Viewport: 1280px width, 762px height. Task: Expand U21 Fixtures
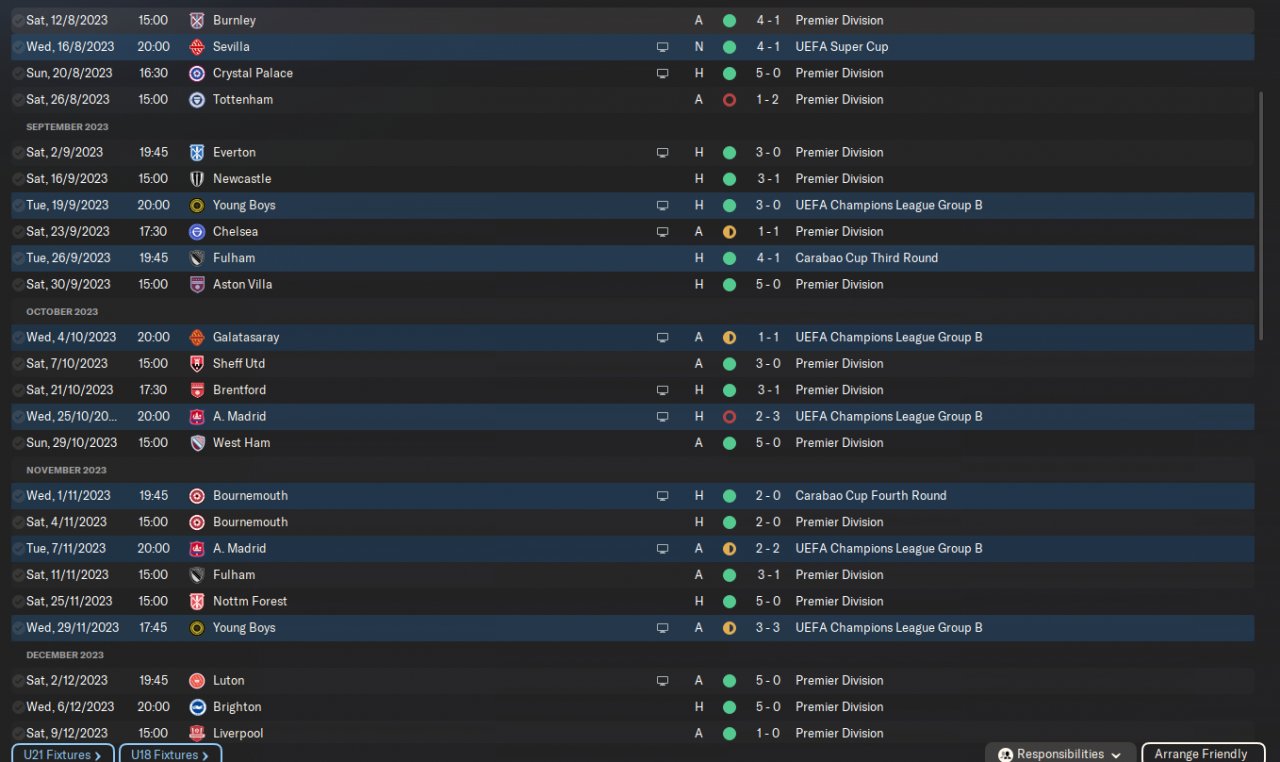click(62, 755)
